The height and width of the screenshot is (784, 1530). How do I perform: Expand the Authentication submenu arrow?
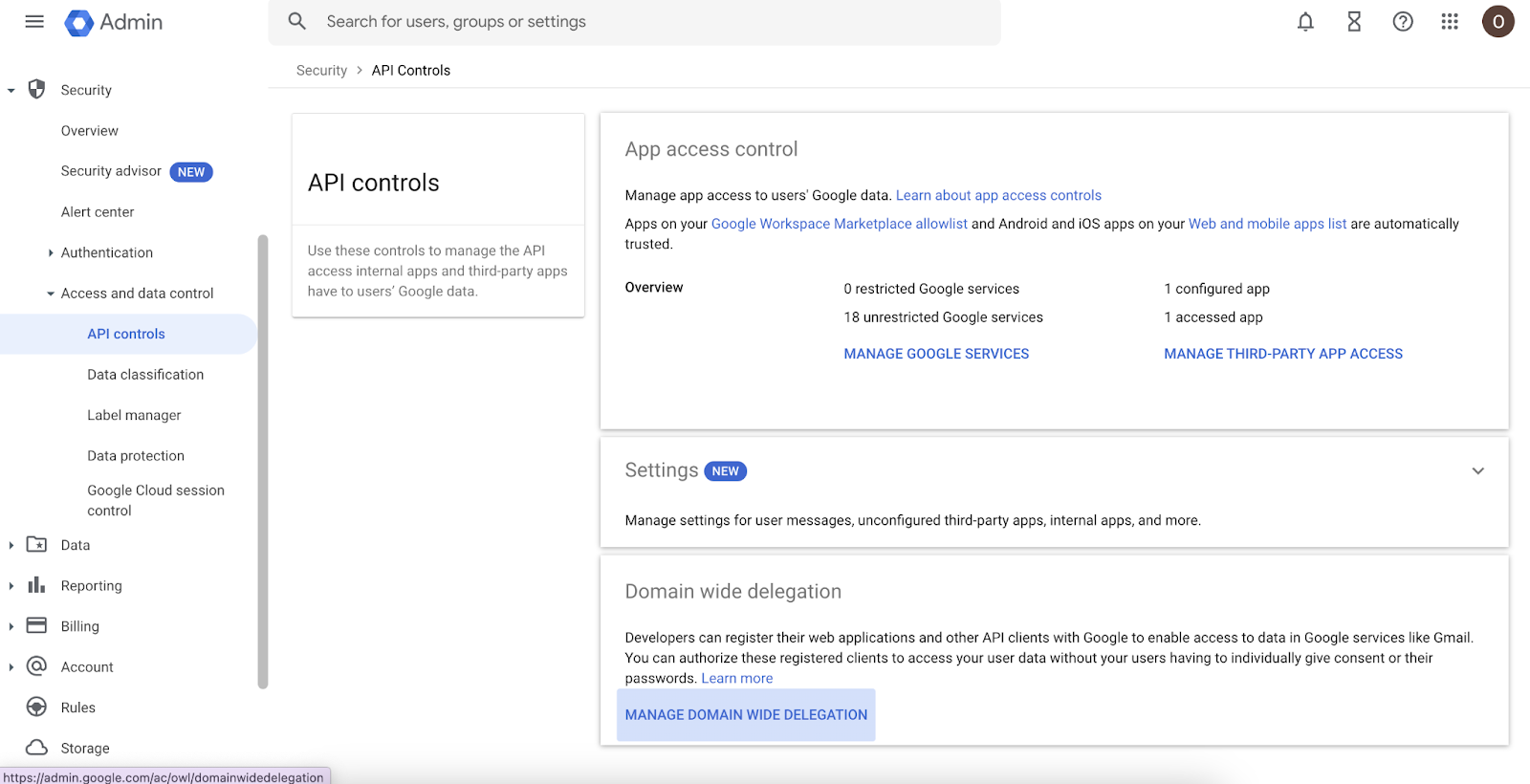pos(51,252)
